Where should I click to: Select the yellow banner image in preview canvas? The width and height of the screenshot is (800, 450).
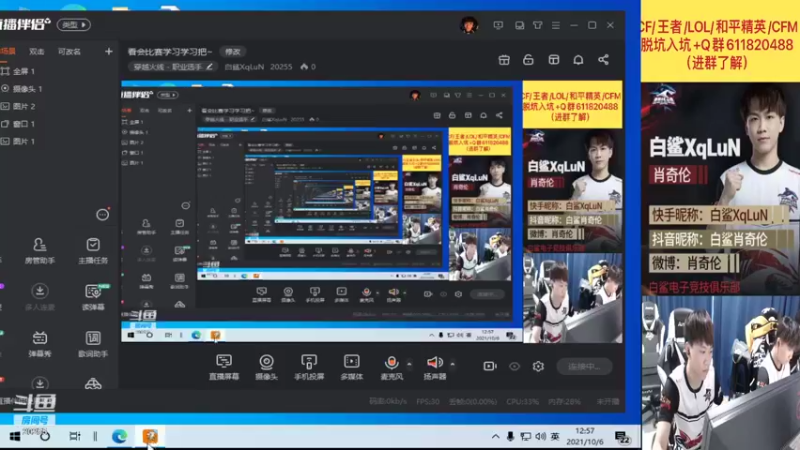pyautogui.click(x=572, y=105)
